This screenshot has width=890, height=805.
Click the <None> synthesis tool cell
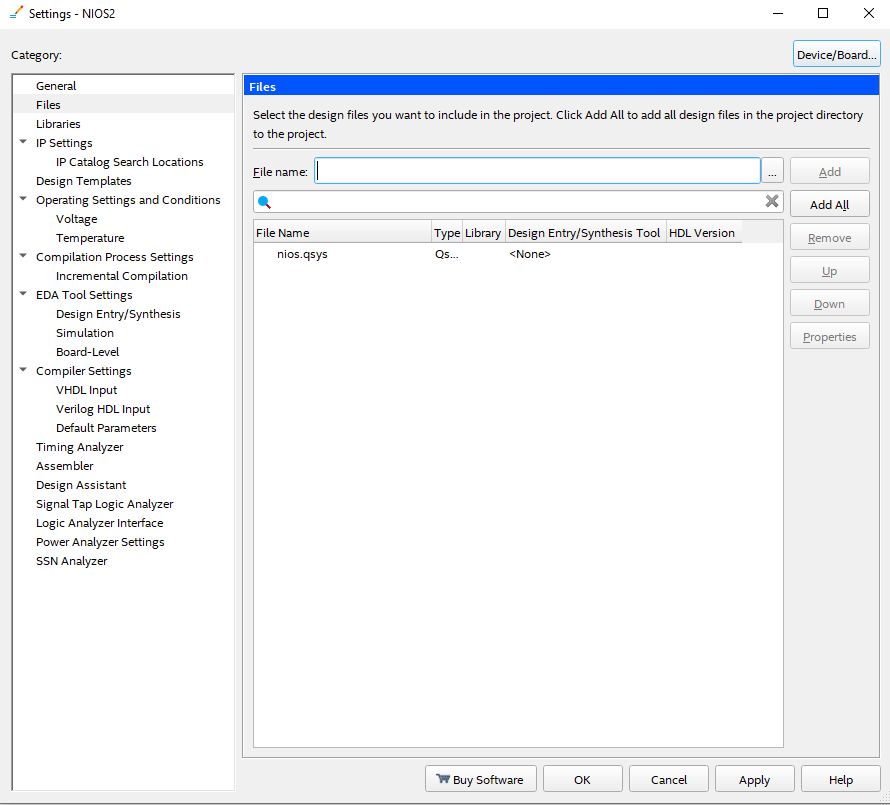click(530, 254)
